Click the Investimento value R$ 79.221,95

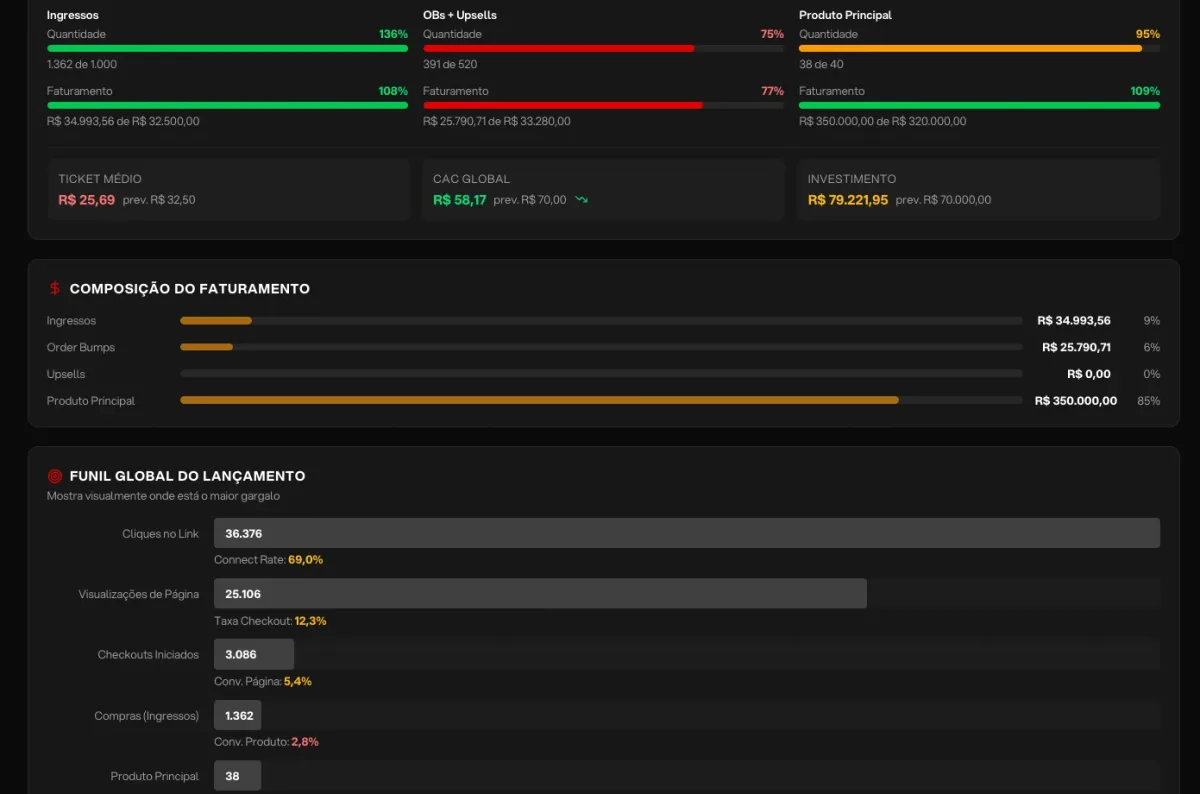(848, 200)
